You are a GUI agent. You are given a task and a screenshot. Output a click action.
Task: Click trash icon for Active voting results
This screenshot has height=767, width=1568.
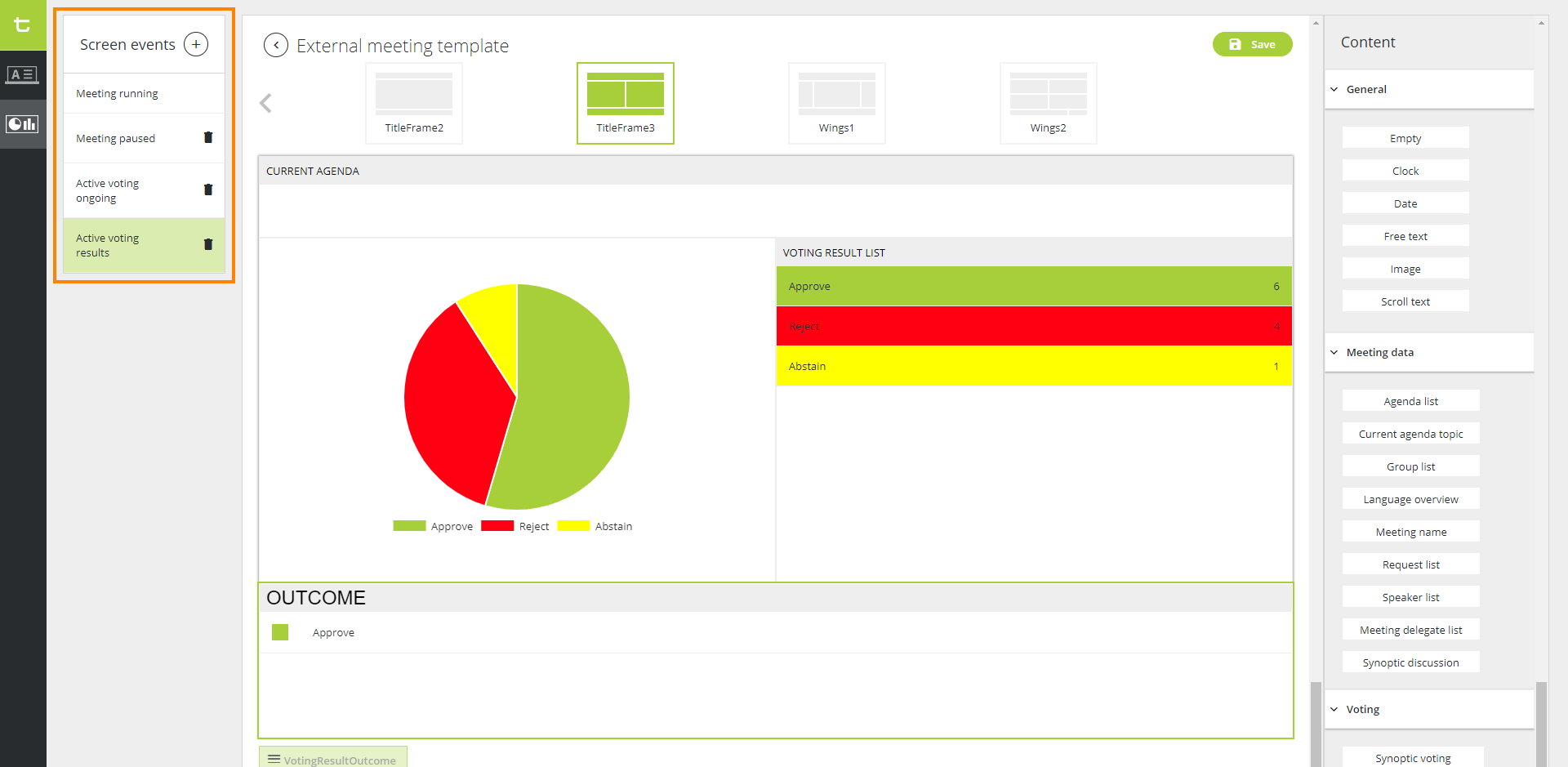(x=208, y=245)
